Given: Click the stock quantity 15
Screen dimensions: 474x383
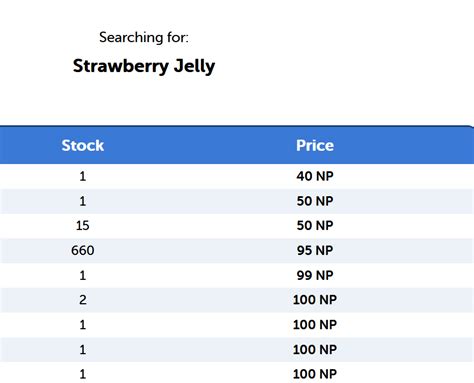Looking at the screenshot, I should point(83,226).
